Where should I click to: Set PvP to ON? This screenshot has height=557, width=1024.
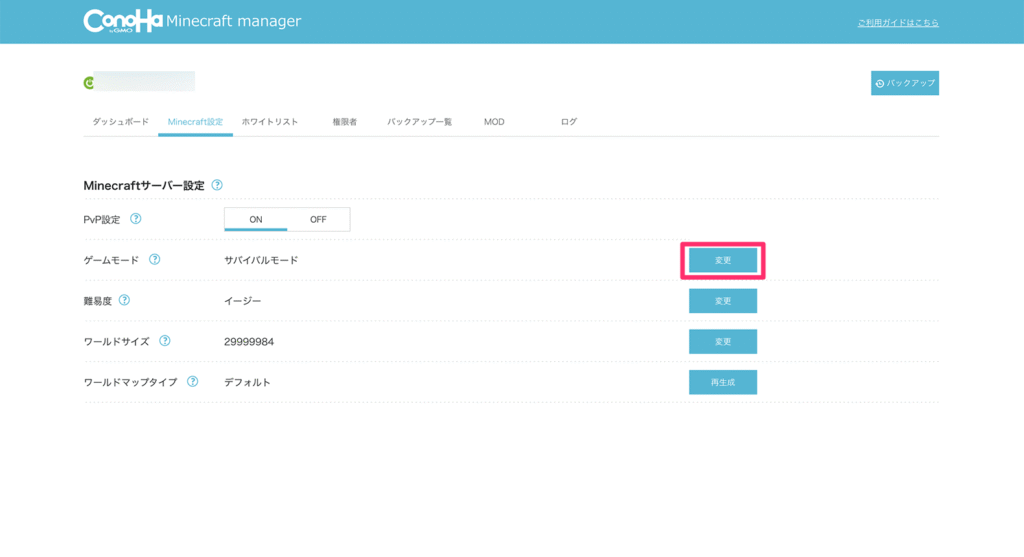[x=255, y=219]
